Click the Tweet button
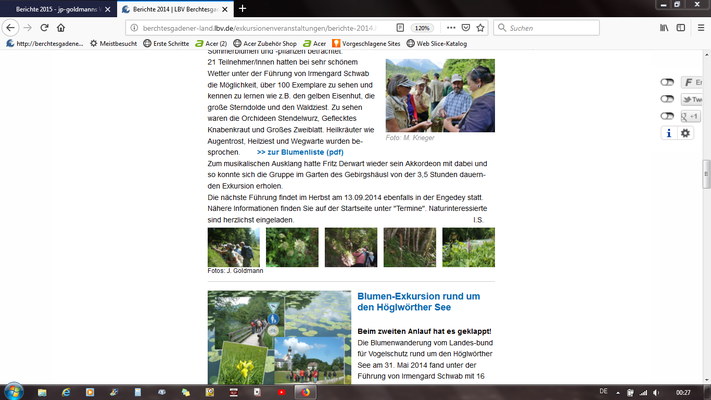711x400 pixels. coord(692,99)
